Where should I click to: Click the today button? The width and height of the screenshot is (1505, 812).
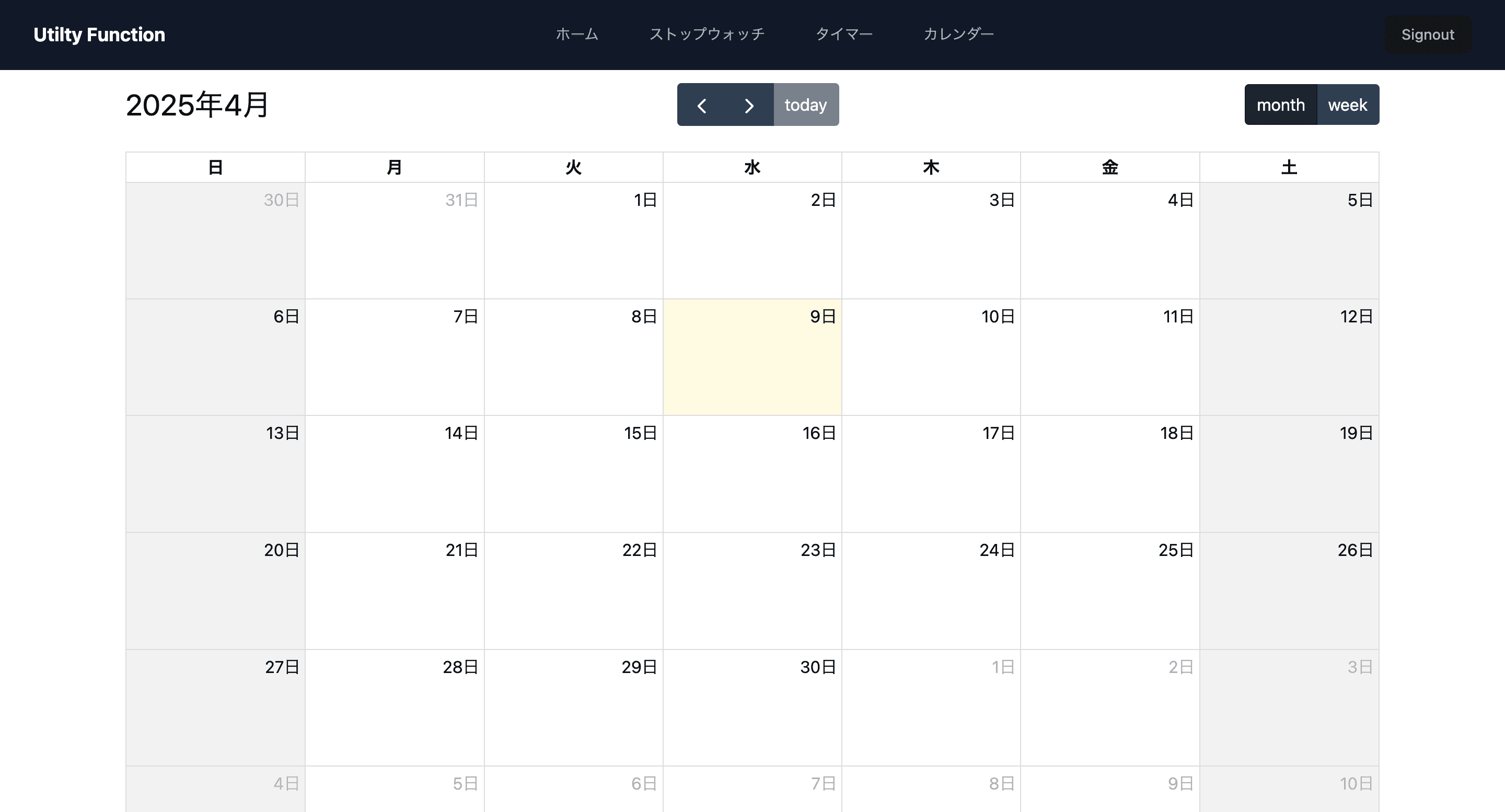pos(806,105)
